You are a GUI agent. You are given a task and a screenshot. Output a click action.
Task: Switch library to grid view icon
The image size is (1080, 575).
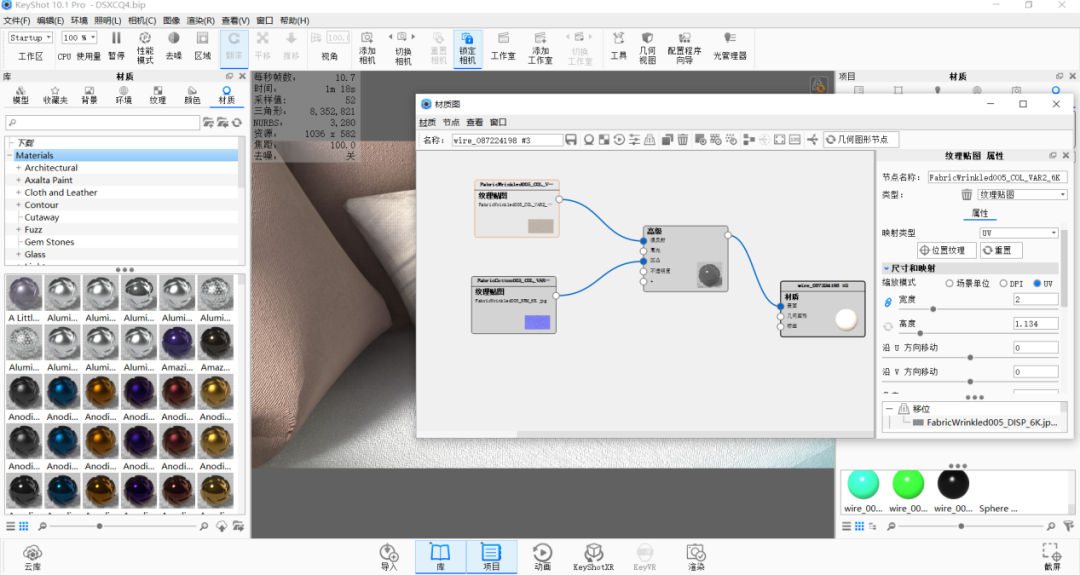point(24,526)
